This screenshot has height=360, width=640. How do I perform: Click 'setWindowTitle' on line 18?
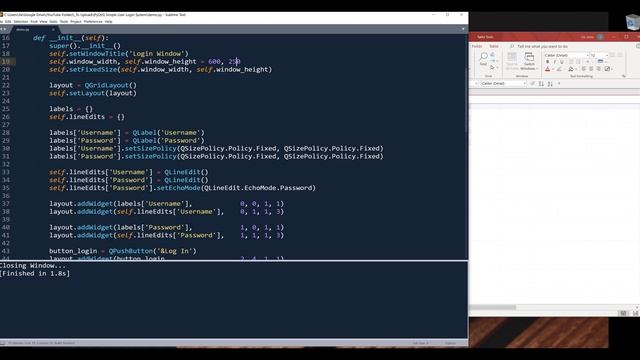click(x=97, y=53)
